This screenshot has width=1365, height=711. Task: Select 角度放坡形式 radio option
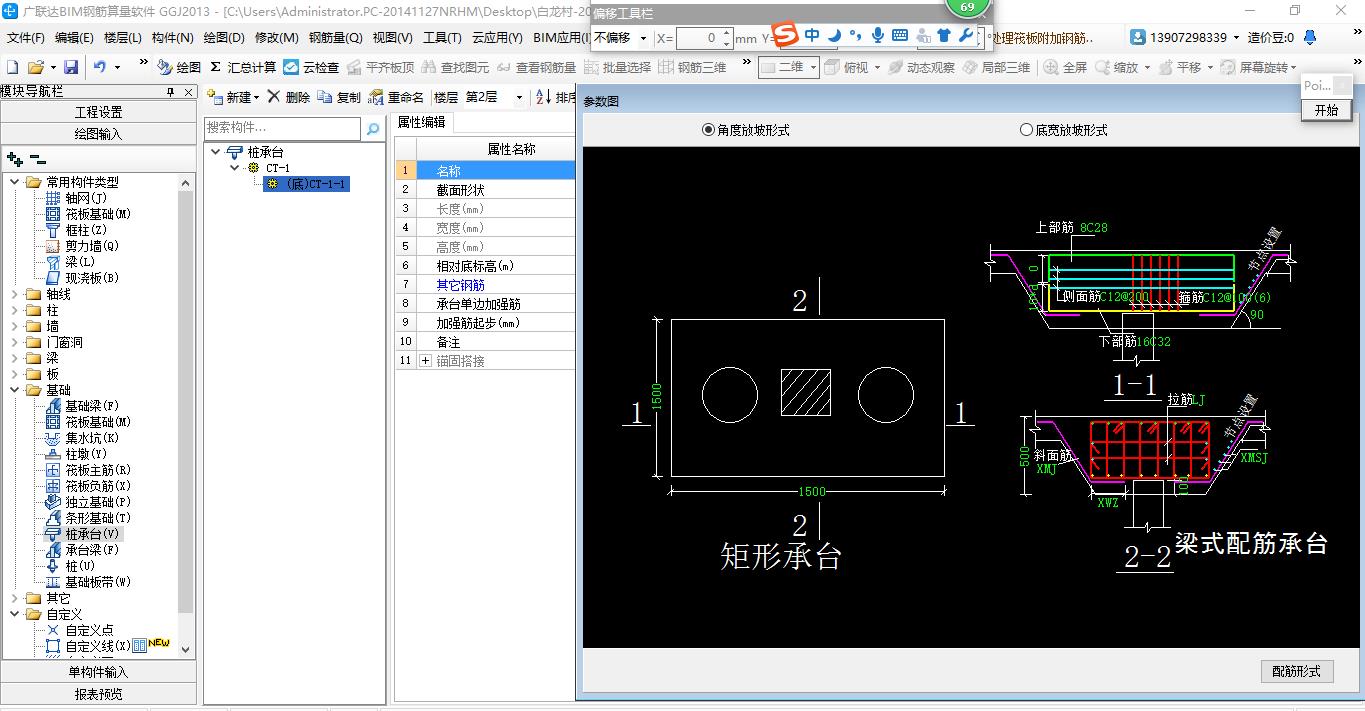(745, 130)
